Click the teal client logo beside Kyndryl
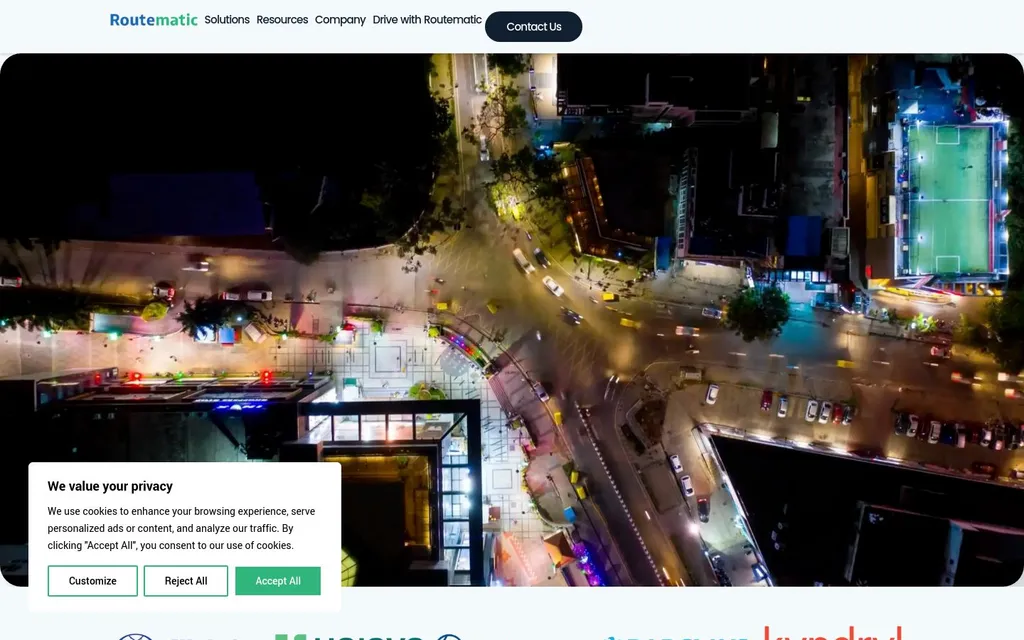The width and height of the screenshot is (1024, 640). tap(677, 637)
